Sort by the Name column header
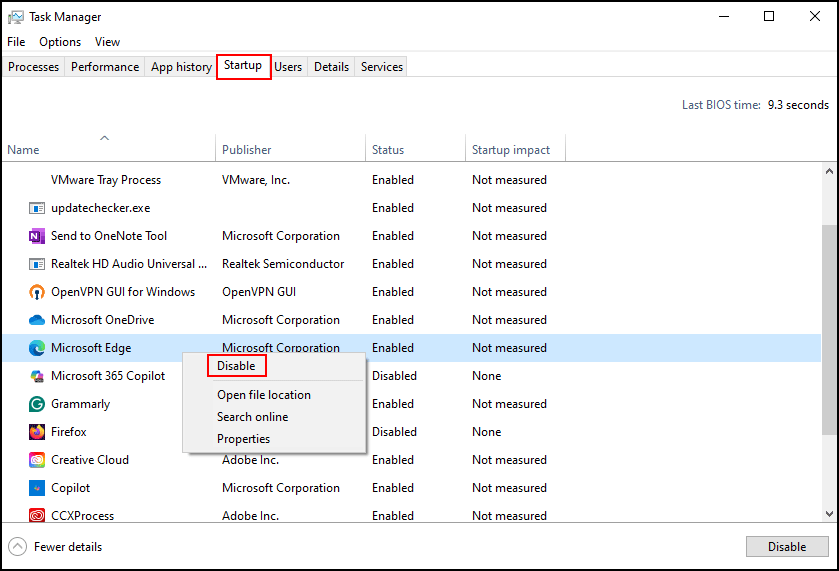Image resolution: width=839 pixels, height=571 pixels. pyautogui.click(x=109, y=148)
